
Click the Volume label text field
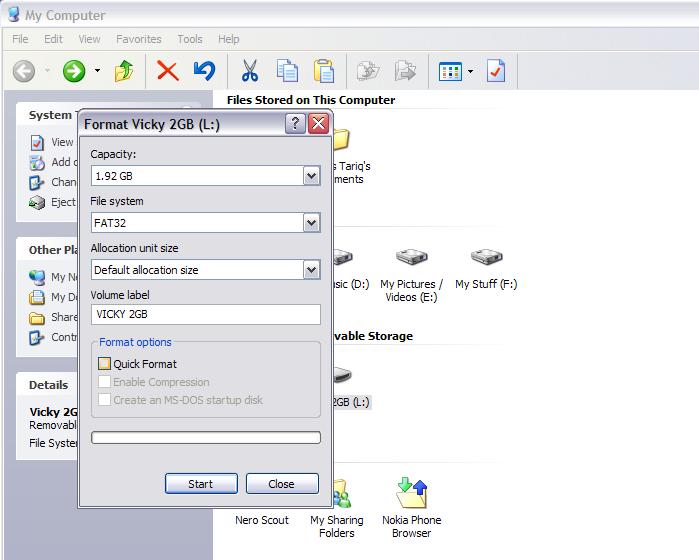pos(206,314)
